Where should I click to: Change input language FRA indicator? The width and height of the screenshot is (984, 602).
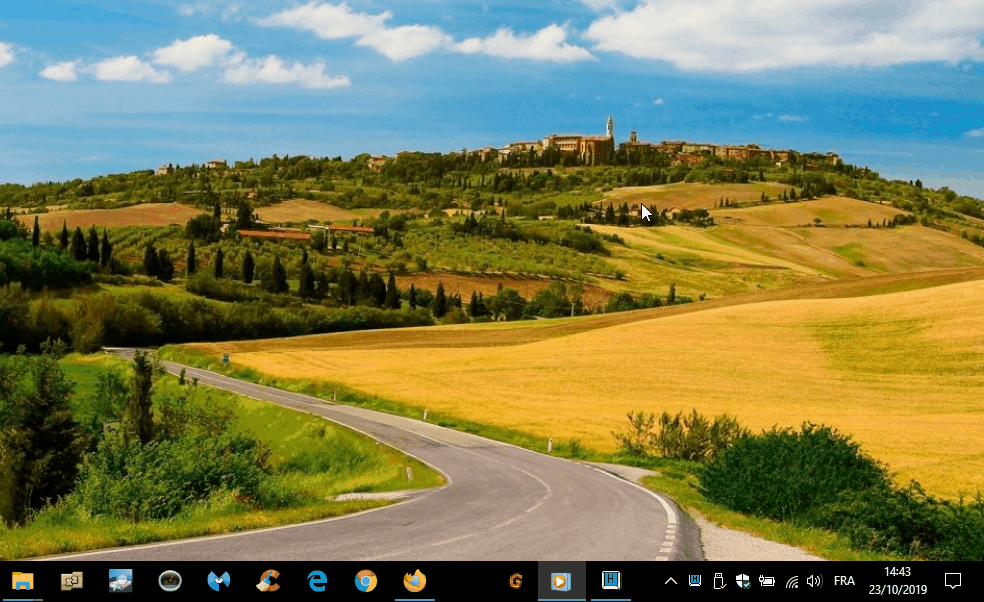844,581
